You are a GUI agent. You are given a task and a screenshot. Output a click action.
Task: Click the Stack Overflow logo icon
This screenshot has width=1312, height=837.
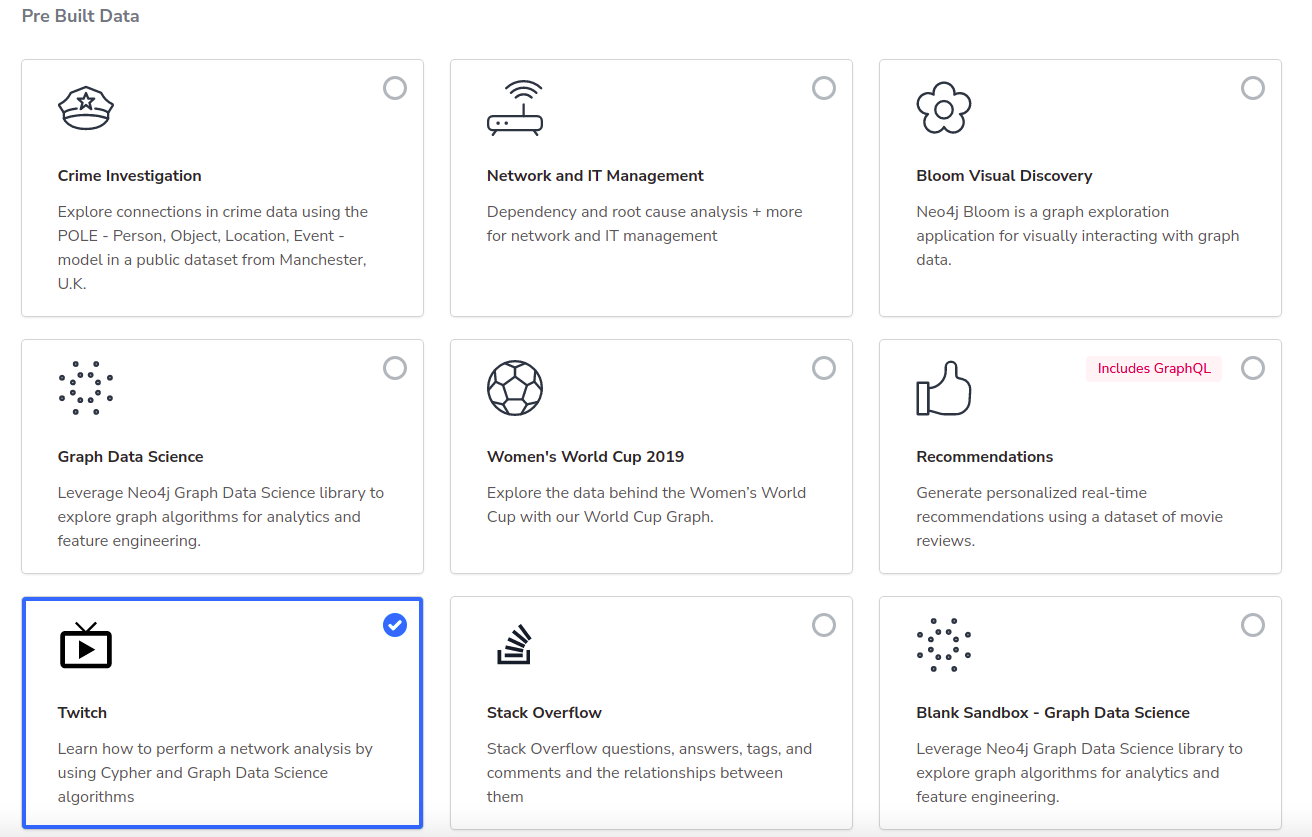click(515, 644)
